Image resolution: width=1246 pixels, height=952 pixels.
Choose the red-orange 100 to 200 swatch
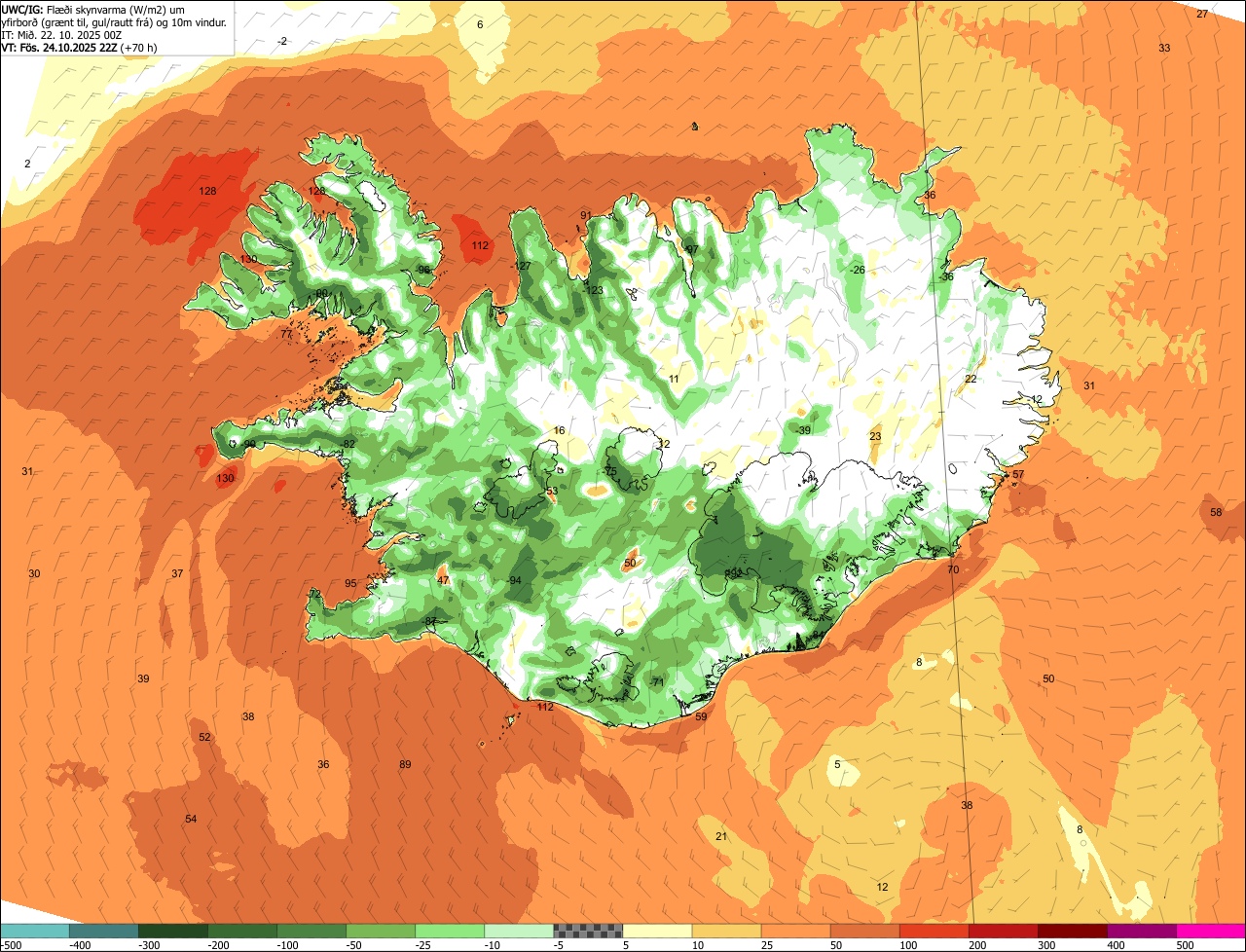pyautogui.click(x=934, y=931)
